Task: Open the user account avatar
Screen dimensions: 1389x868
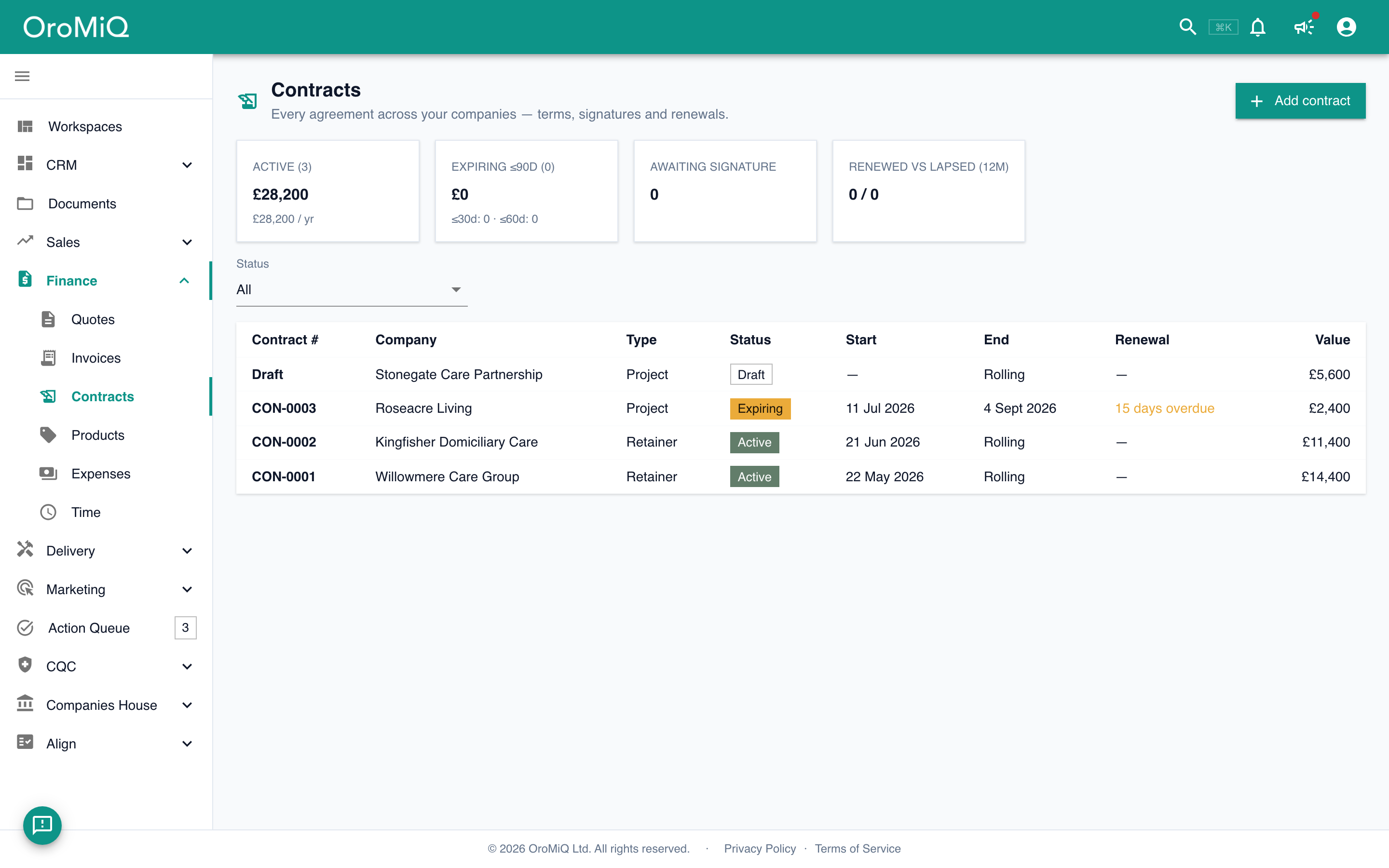Action: pos(1346,27)
